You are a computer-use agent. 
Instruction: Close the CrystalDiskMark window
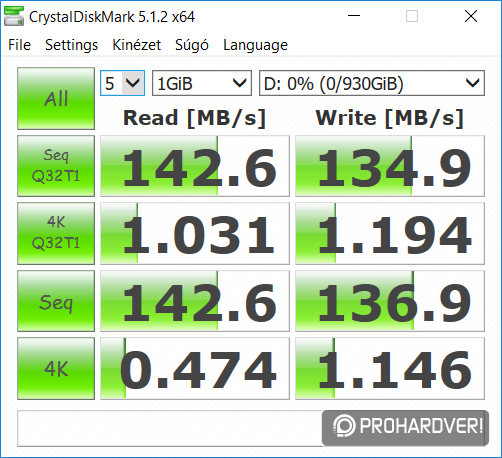(471, 16)
